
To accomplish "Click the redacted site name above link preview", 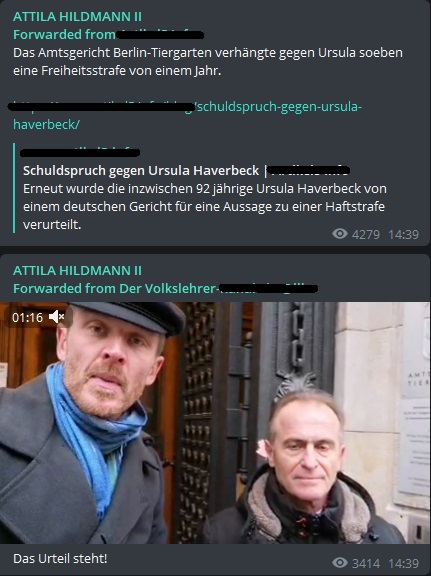I will pyautogui.click(x=80, y=152).
